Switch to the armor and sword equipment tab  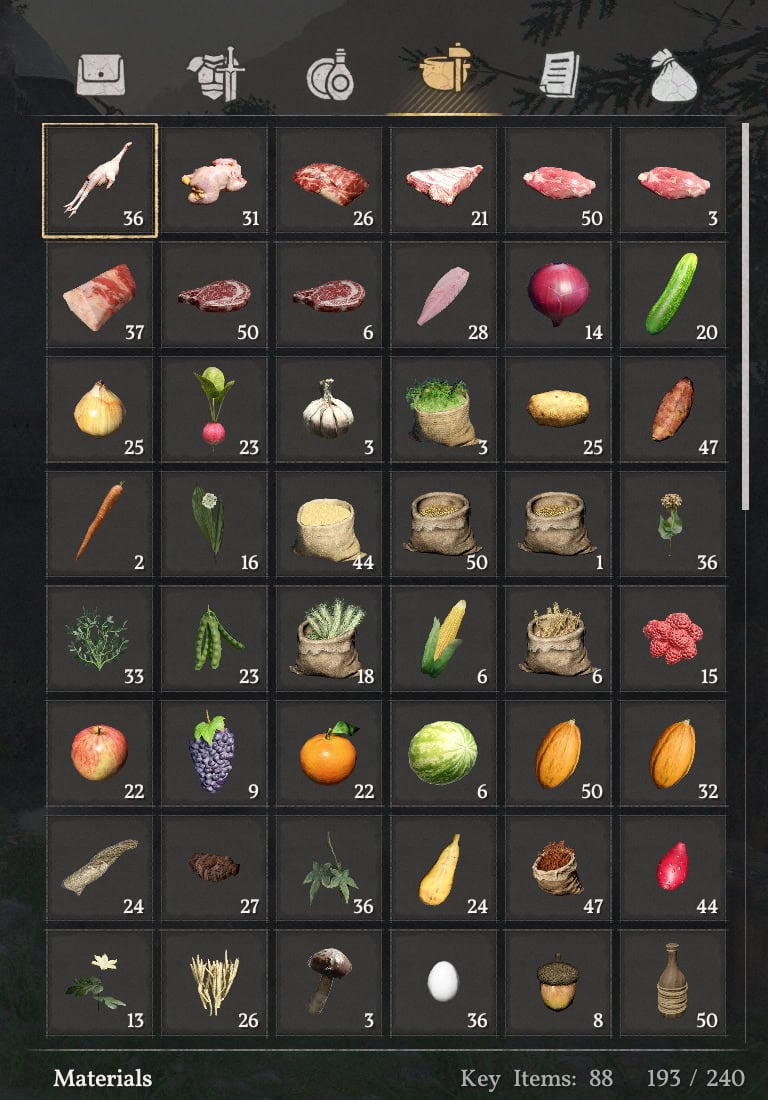point(215,74)
